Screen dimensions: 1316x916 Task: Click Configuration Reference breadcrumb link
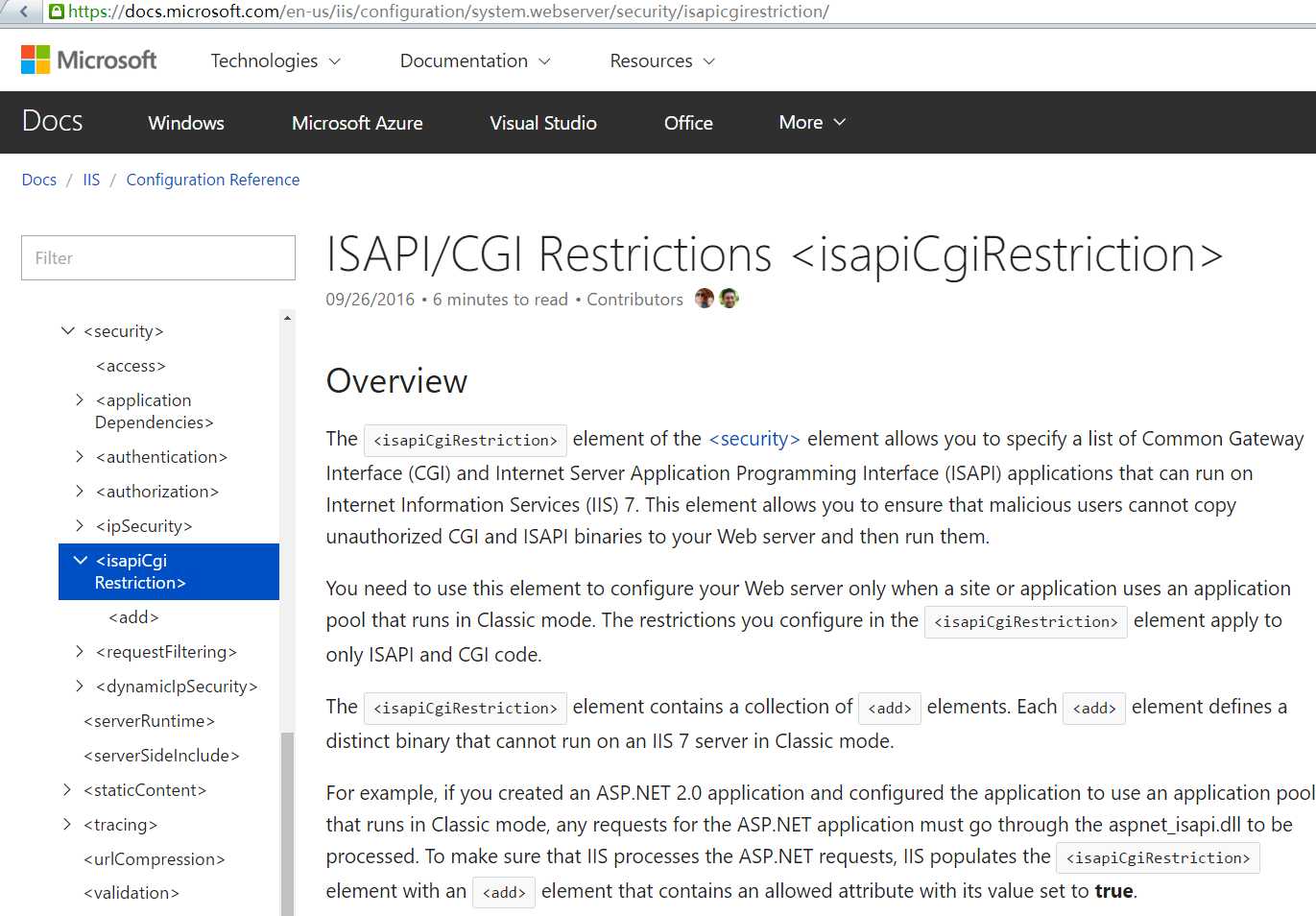click(x=213, y=180)
